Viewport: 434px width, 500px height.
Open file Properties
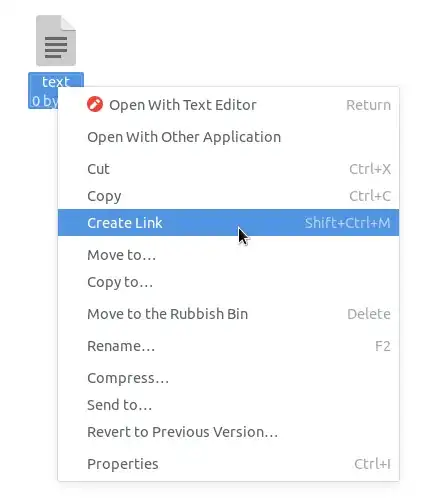[228, 464]
